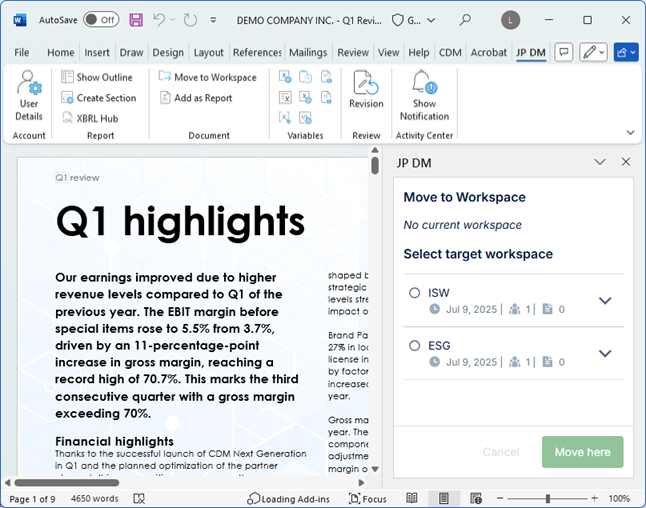The width and height of the screenshot is (646, 508).
Task: Switch to the Home tab
Action: 61,52
